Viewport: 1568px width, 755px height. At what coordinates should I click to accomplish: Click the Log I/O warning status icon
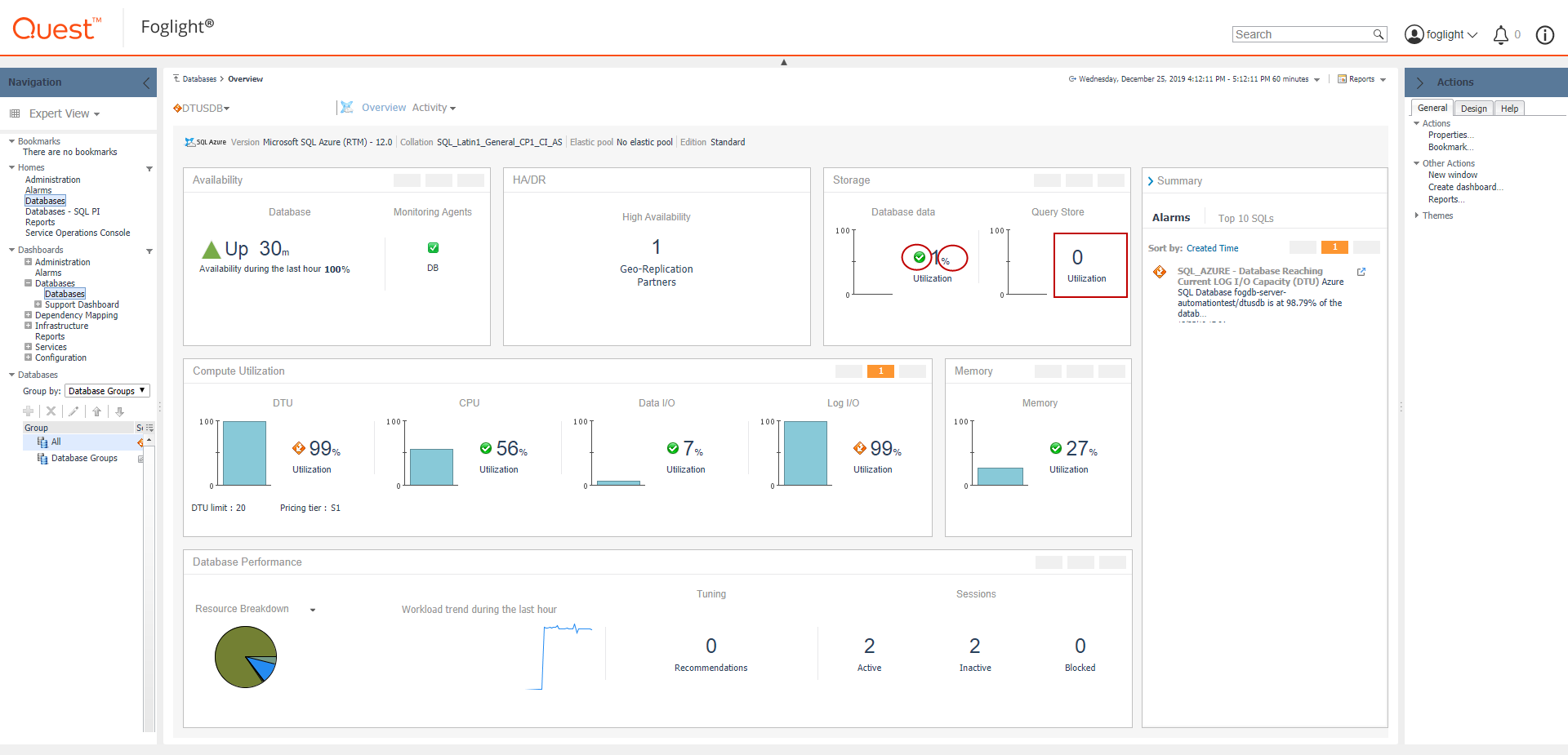point(860,448)
